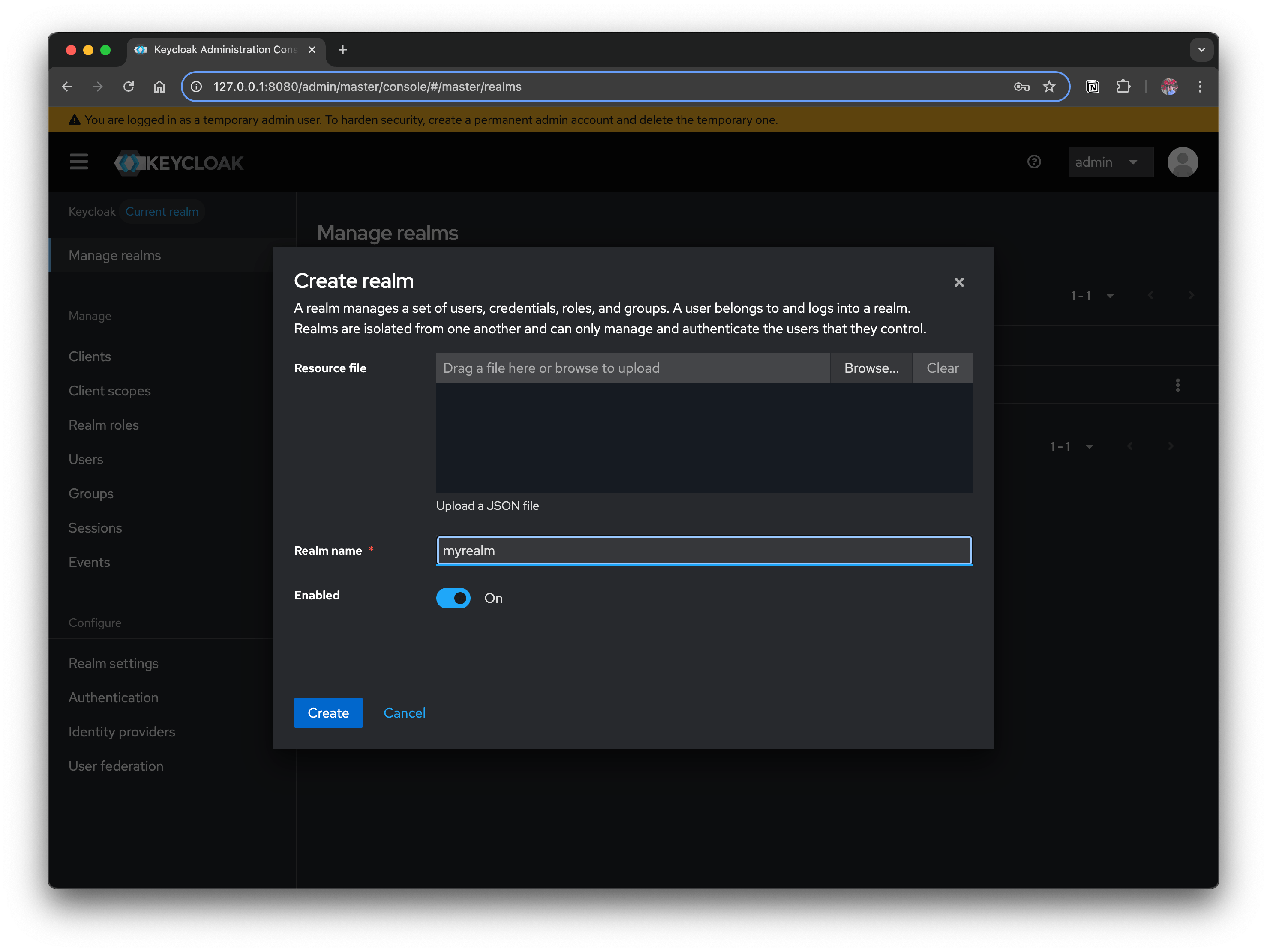Click the resource file drag-and-drop field
The image size is (1267, 952).
point(632,368)
